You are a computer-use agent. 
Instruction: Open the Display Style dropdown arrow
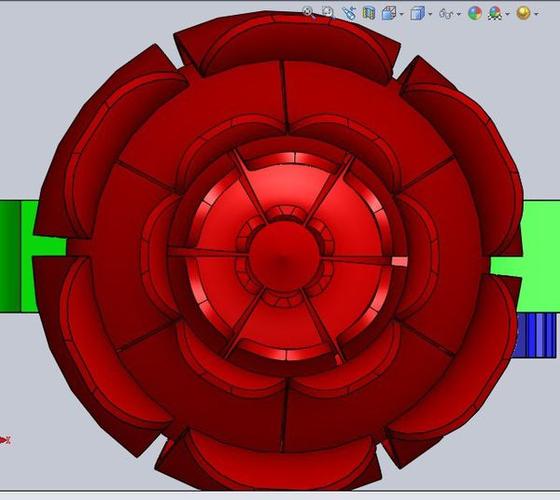tap(430, 14)
